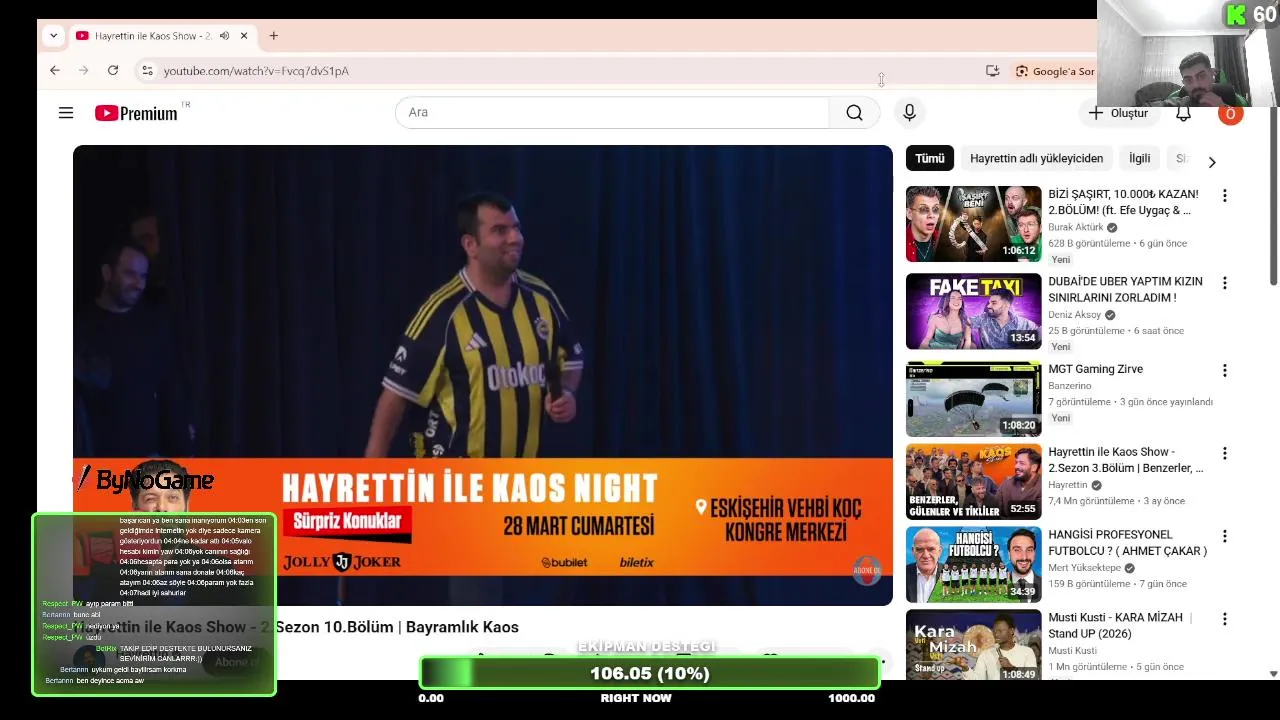The width and height of the screenshot is (1280, 720).
Task: Click the install app icon in address bar
Action: click(x=992, y=71)
